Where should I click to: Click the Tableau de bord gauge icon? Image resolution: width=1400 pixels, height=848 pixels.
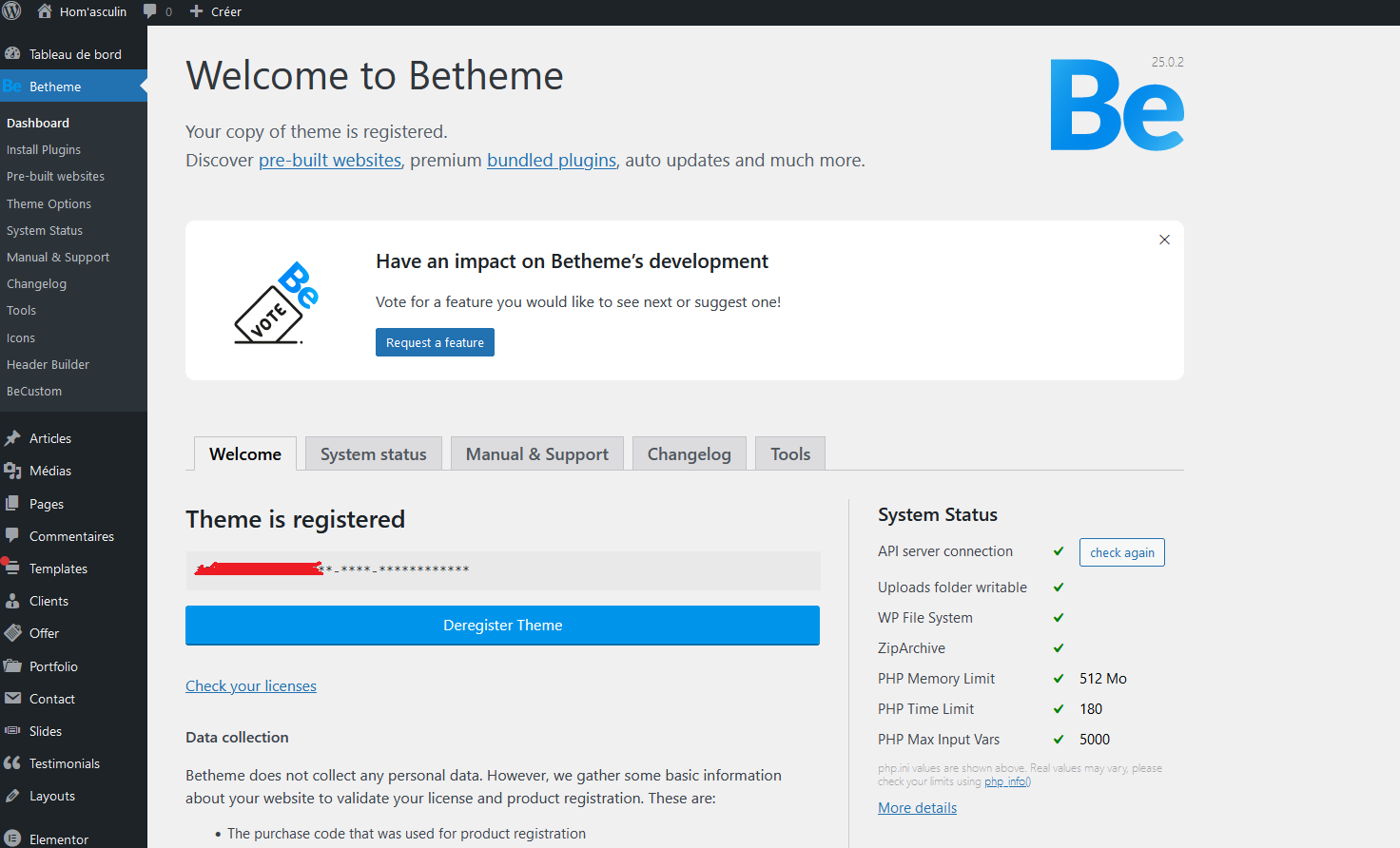12,54
